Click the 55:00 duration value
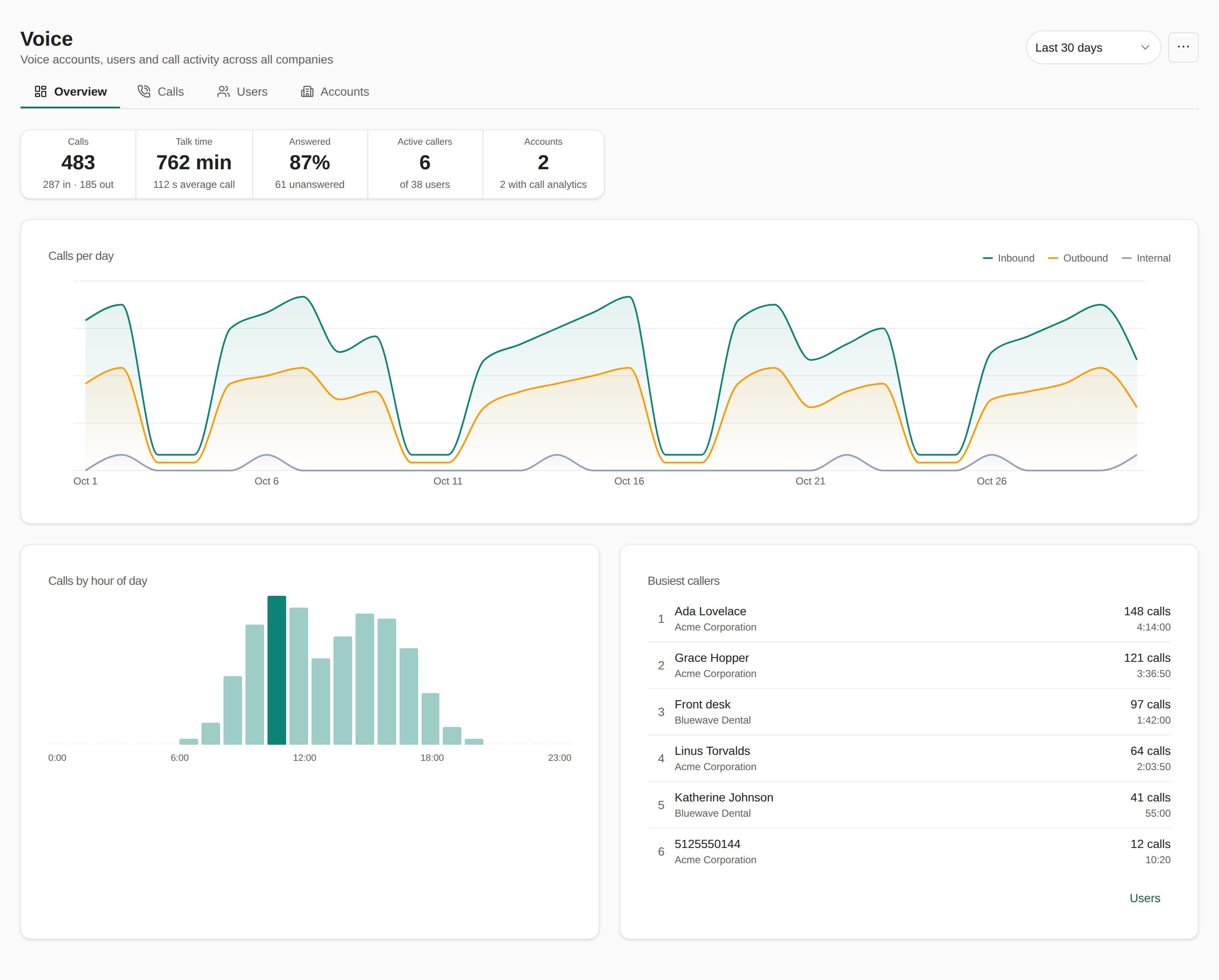This screenshot has height=980, width=1219. click(1157, 813)
